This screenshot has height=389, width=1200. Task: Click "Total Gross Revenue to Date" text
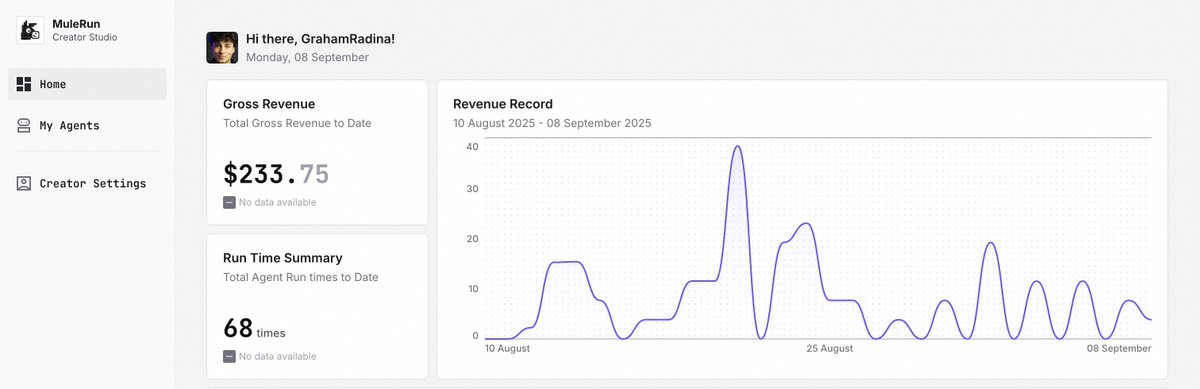[x=297, y=123]
